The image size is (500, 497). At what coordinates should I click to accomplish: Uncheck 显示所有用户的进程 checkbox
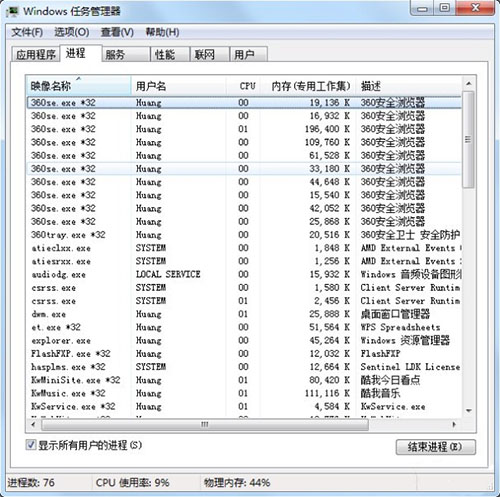point(31,445)
